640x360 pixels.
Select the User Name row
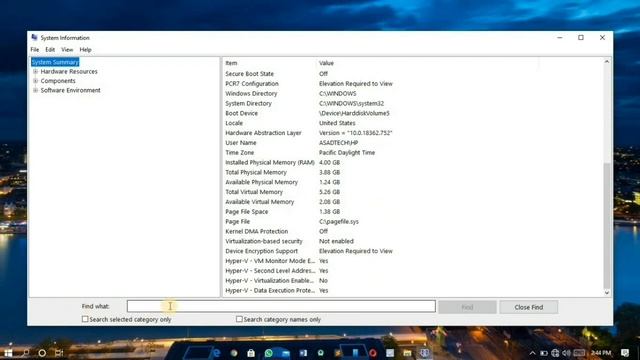click(413, 142)
